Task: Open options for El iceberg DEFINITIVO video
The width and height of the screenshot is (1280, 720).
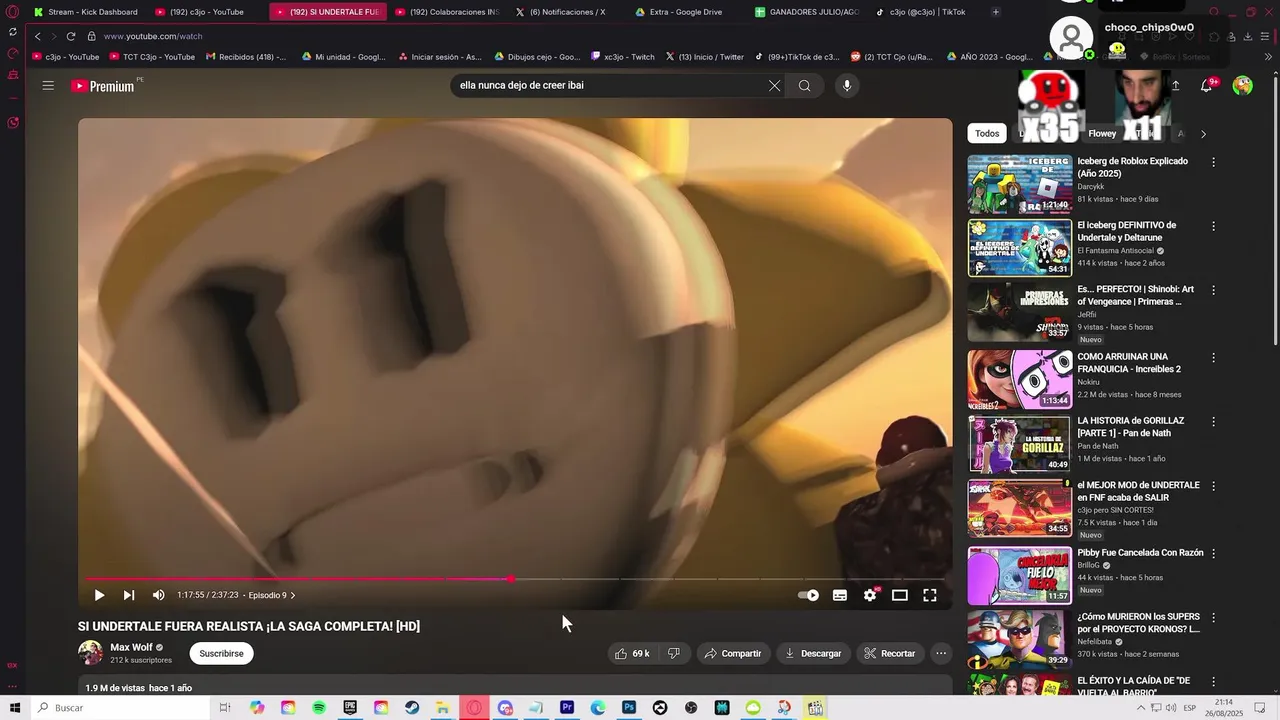Action: pos(1214,226)
